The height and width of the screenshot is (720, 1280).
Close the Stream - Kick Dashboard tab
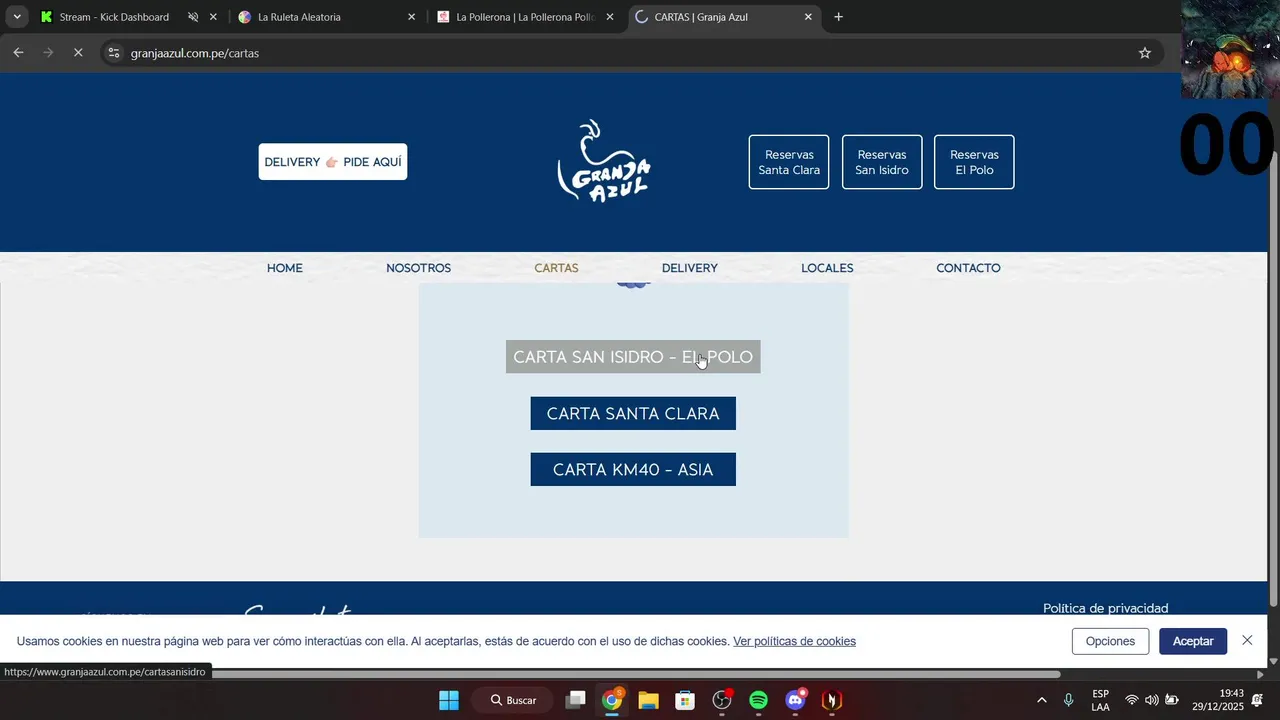pos(213,17)
